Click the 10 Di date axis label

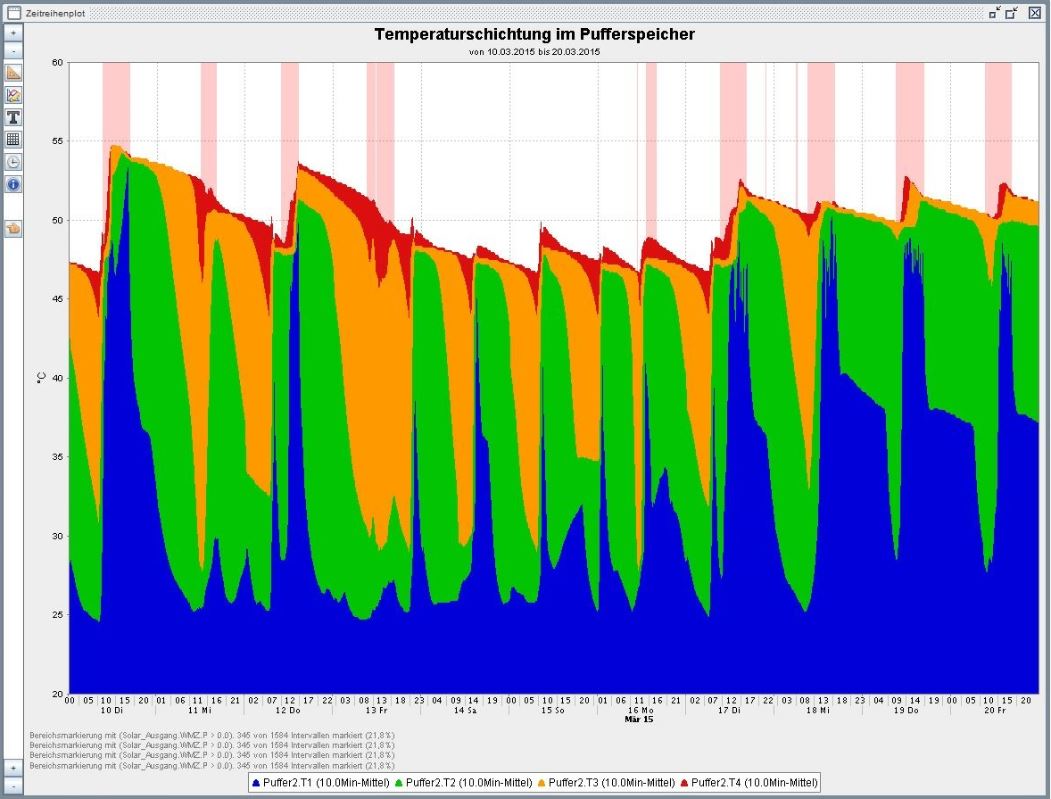111,710
